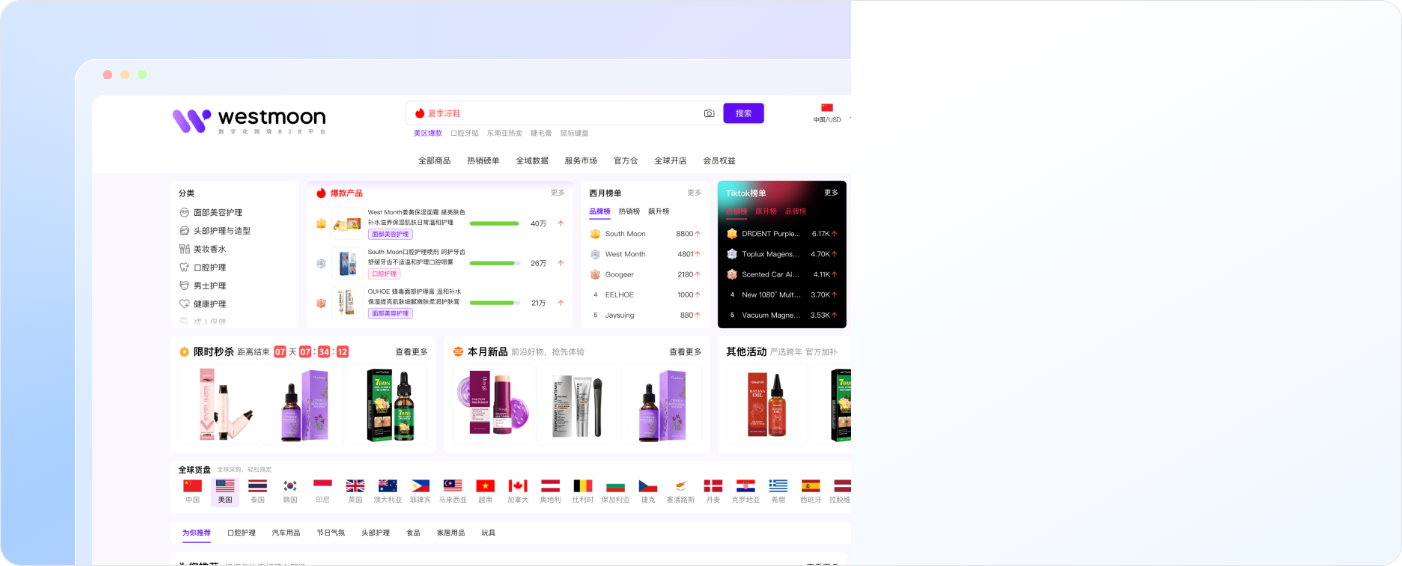
Task: Click the westmoon logo
Action: coord(249,120)
